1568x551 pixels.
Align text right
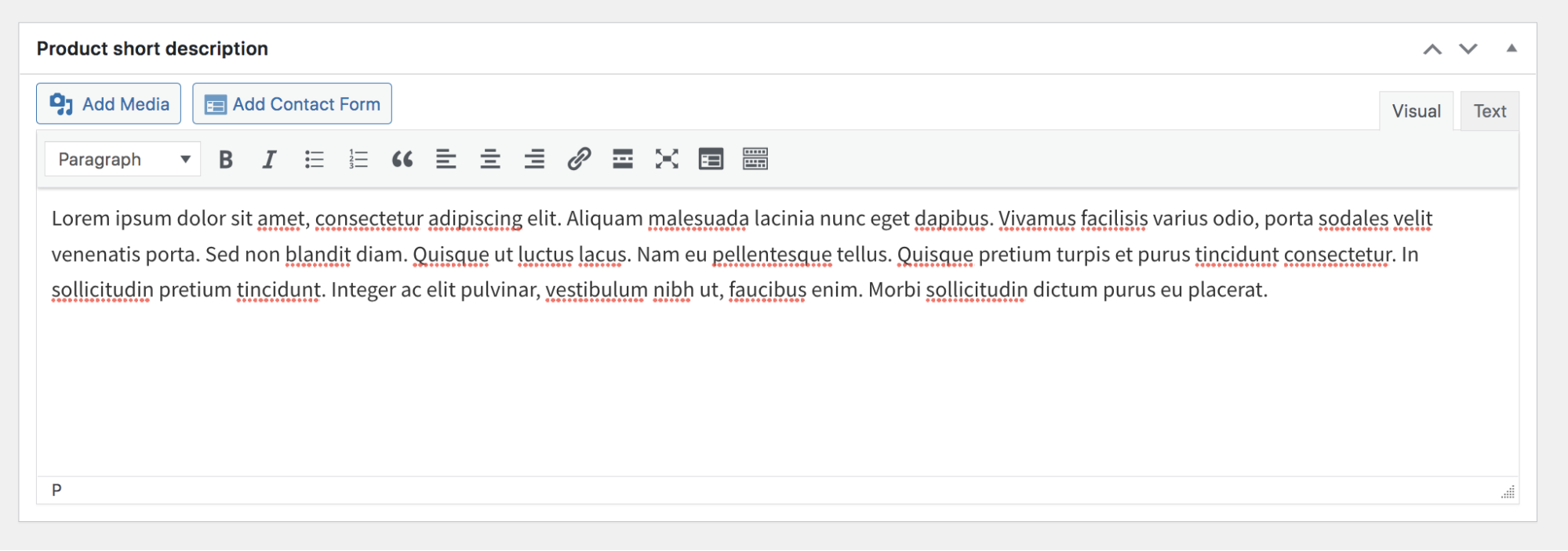(x=535, y=160)
